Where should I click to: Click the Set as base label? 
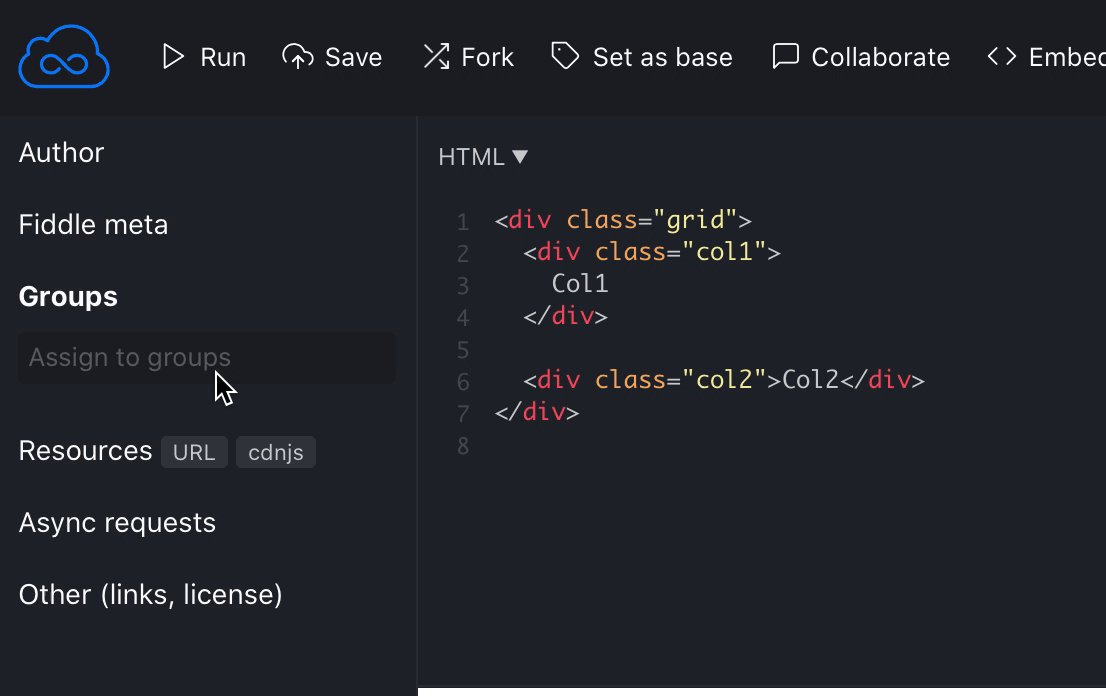pos(662,57)
